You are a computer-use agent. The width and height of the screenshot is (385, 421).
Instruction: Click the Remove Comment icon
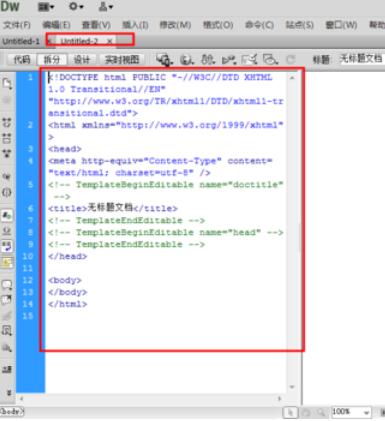click(7, 300)
